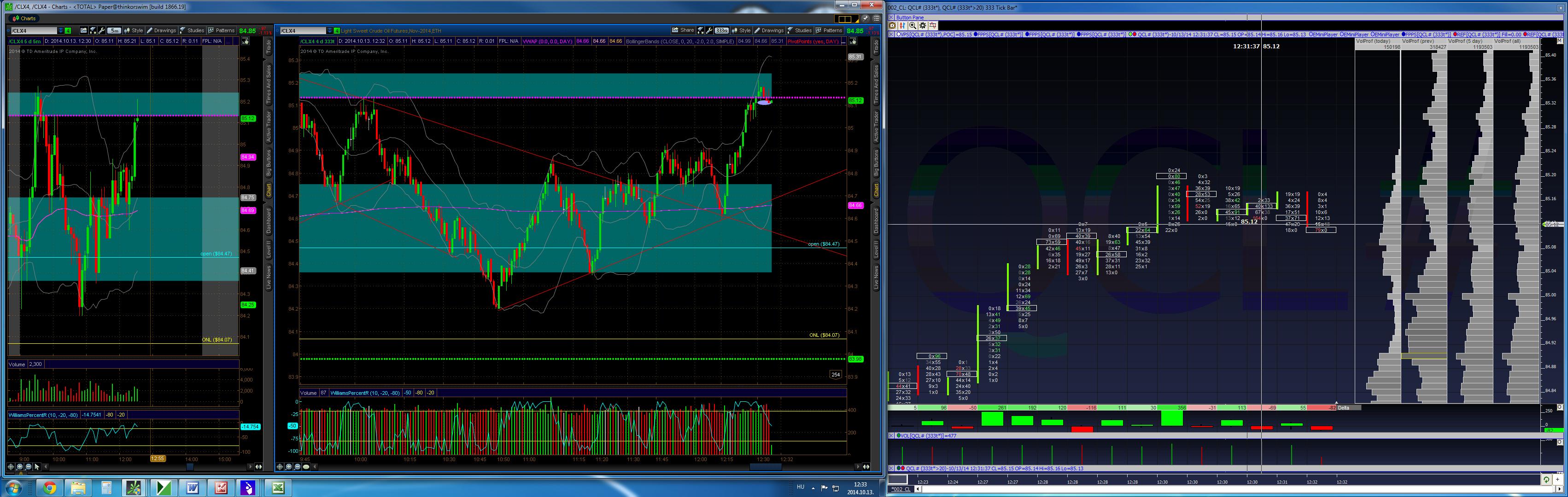Open share menu icon in left 5m chart
Viewport: 1568px width, 497px height.
click(x=83, y=30)
